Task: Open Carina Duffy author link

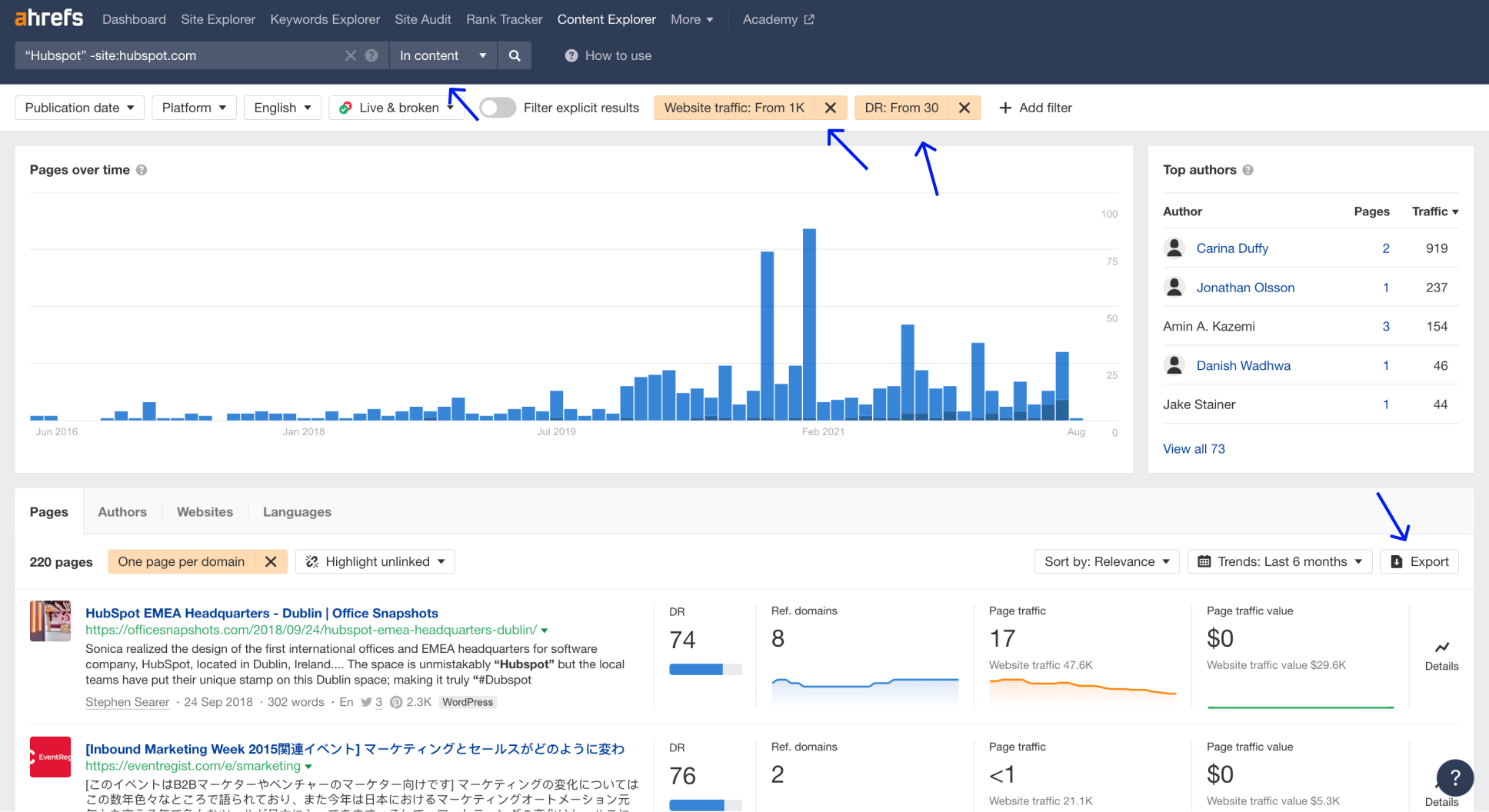Action: 1232,248
